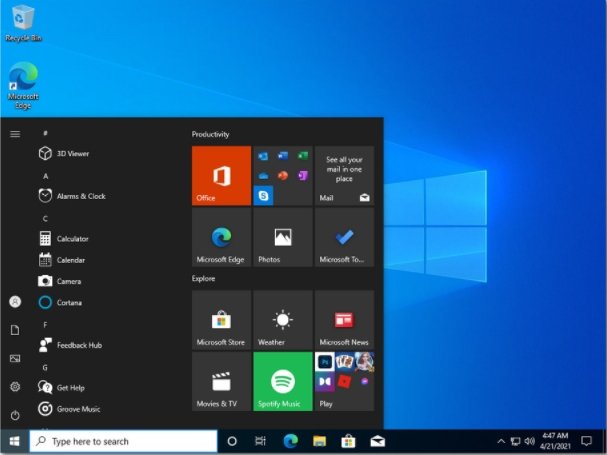The height and width of the screenshot is (455, 607).
Task: Click the 'C' letter header in the app list
Action: tap(45, 219)
